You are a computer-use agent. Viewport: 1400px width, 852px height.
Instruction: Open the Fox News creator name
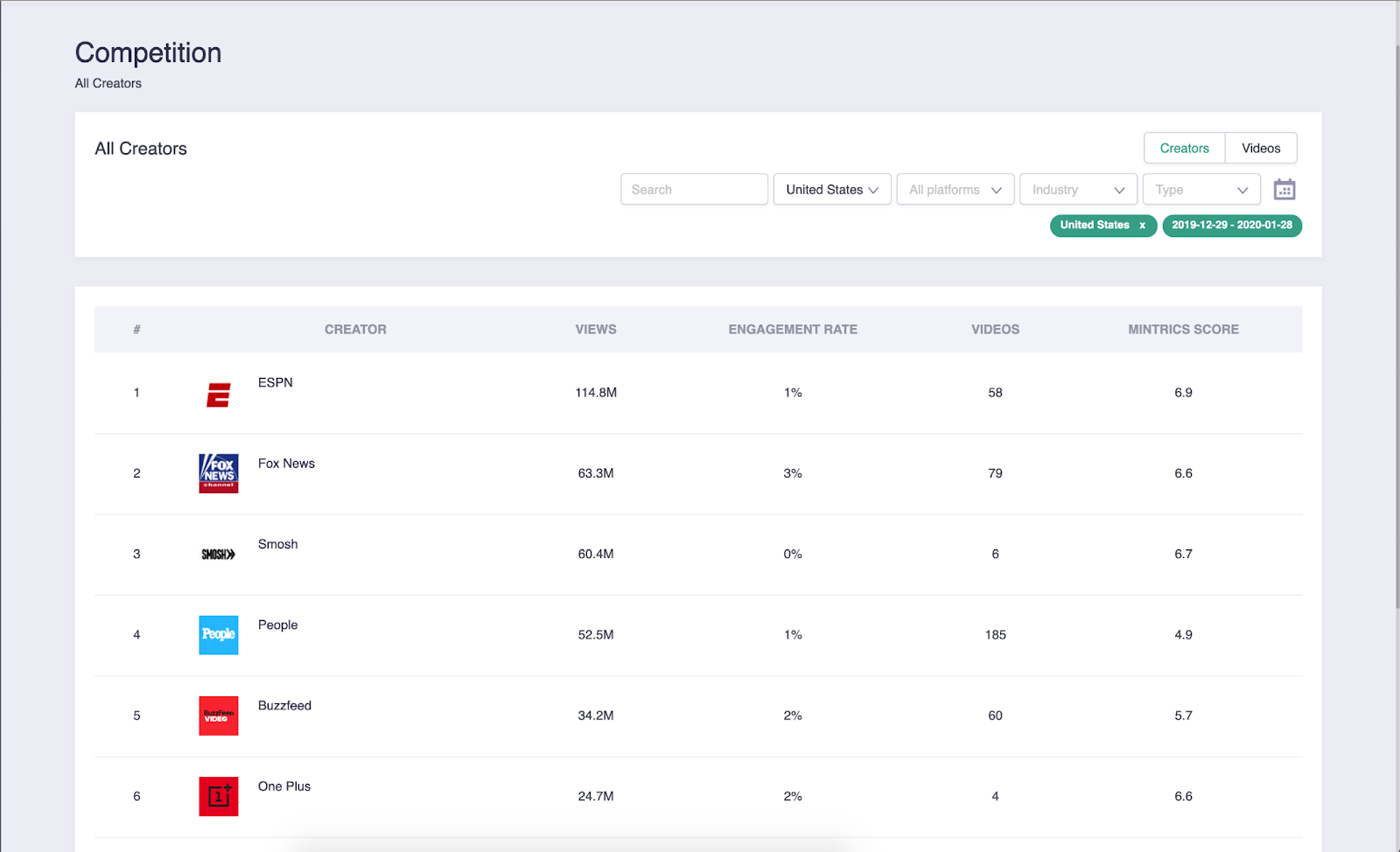point(286,464)
